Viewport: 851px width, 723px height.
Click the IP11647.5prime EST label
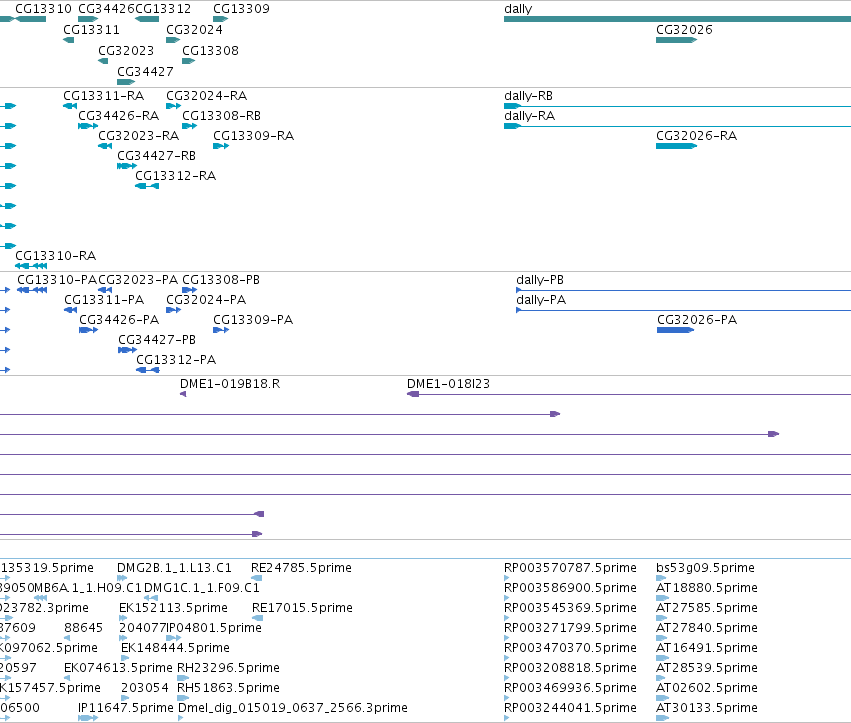coord(126,708)
